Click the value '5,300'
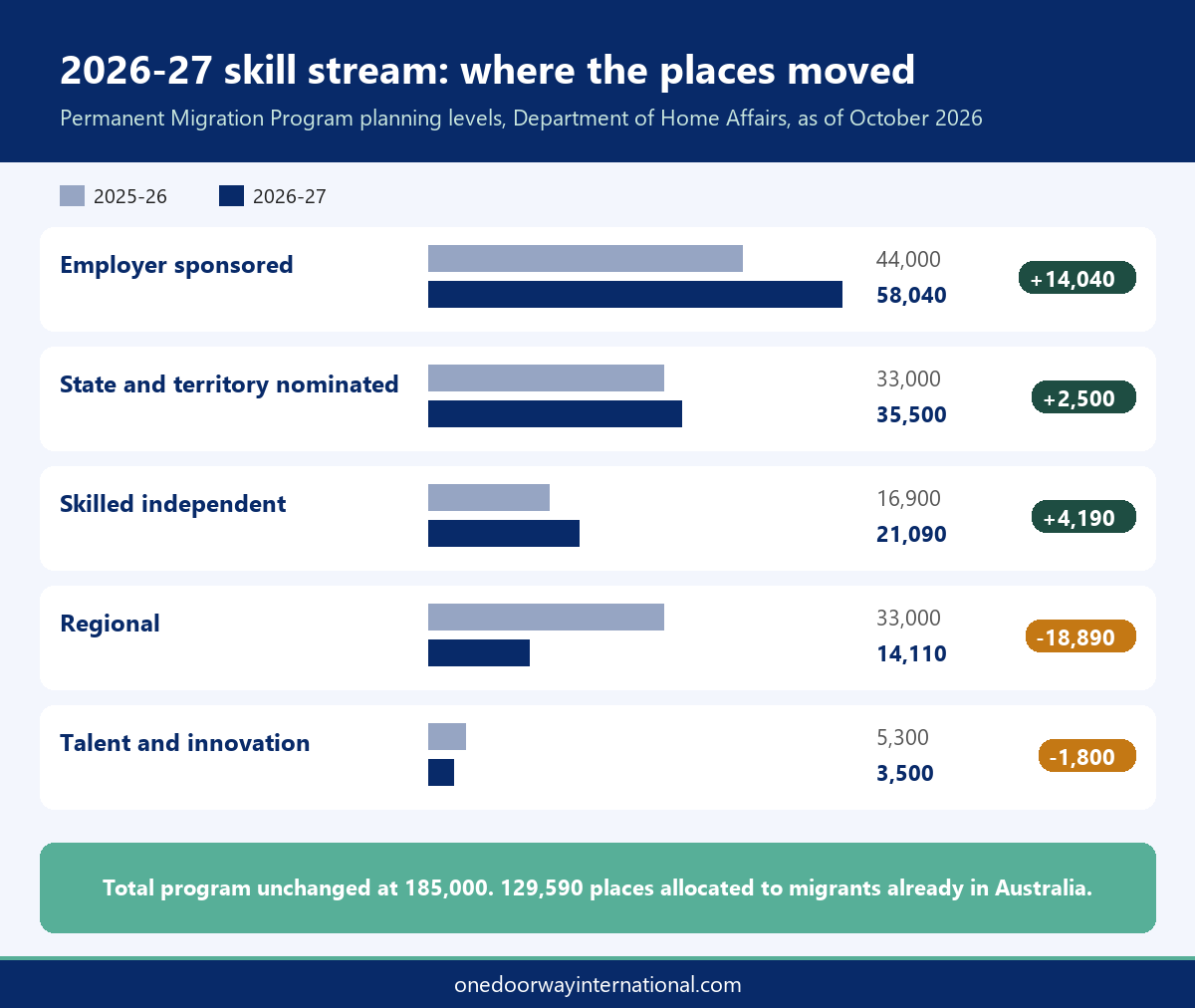The height and width of the screenshot is (1008, 1195). click(x=902, y=737)
